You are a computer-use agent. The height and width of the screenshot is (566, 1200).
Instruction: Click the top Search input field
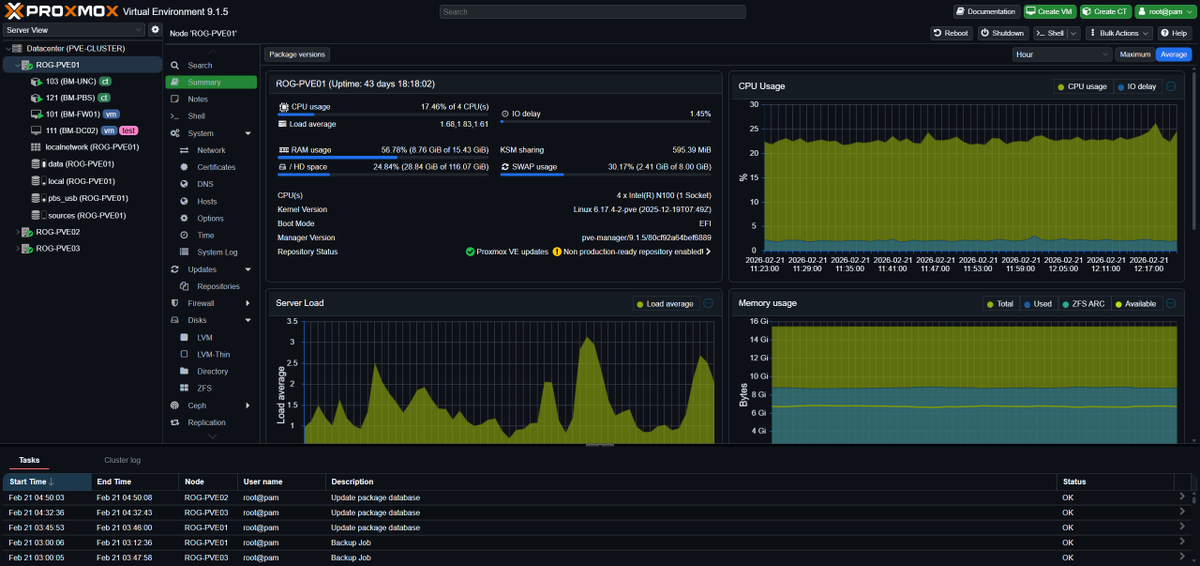tap(592, 12)
